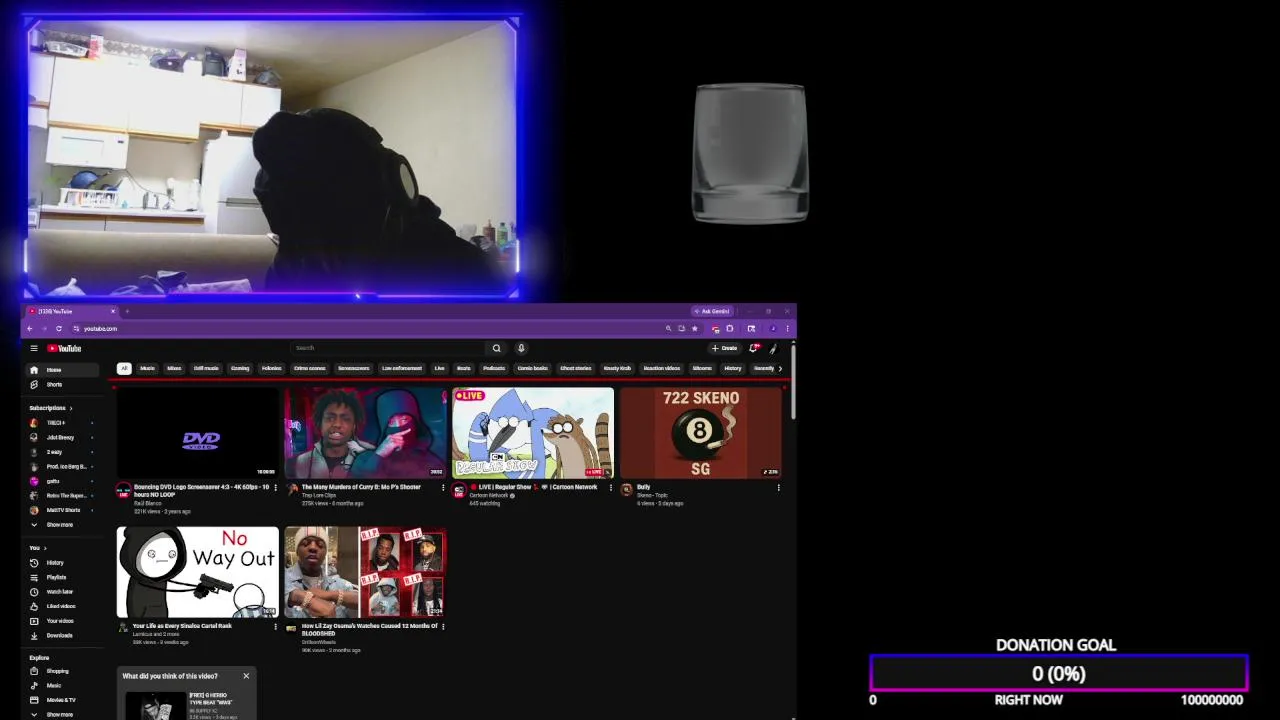Viewport: 1280px width, 720px height.
Task: Open options for Sinaloa Cartel Rank video
Action: pyautogui.click(x=276, y=627)
